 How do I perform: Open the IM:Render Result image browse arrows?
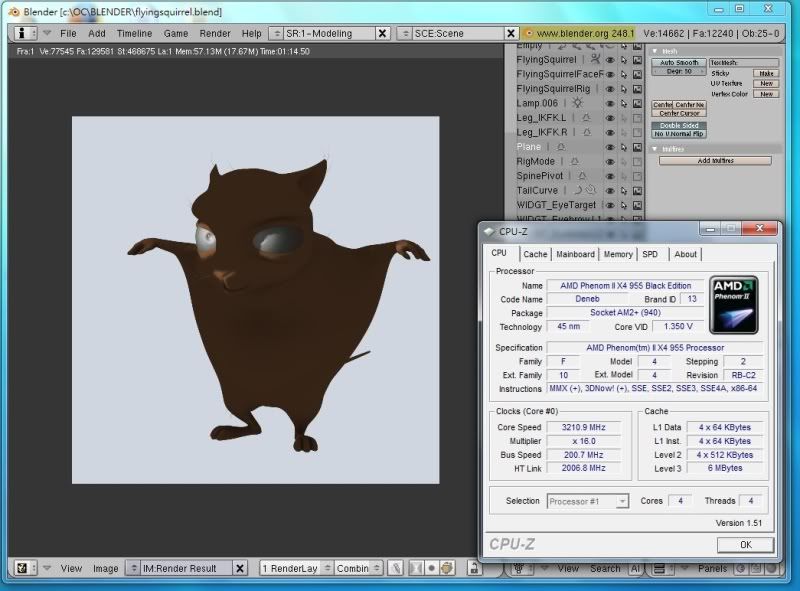[x=133, y=568]
